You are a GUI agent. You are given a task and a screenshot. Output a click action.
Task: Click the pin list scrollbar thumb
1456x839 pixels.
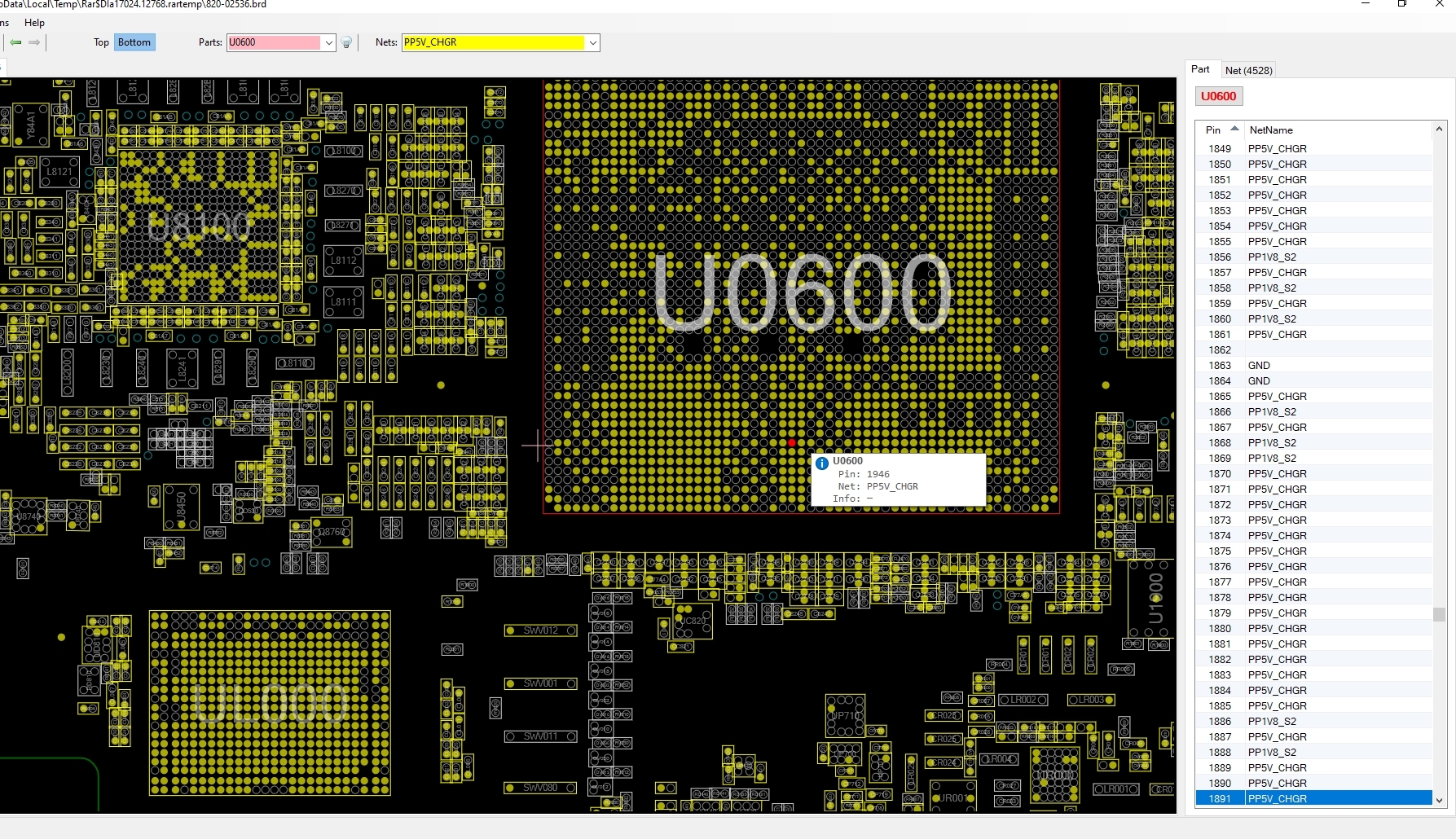pyautogui.click(x=1439, y=614)
